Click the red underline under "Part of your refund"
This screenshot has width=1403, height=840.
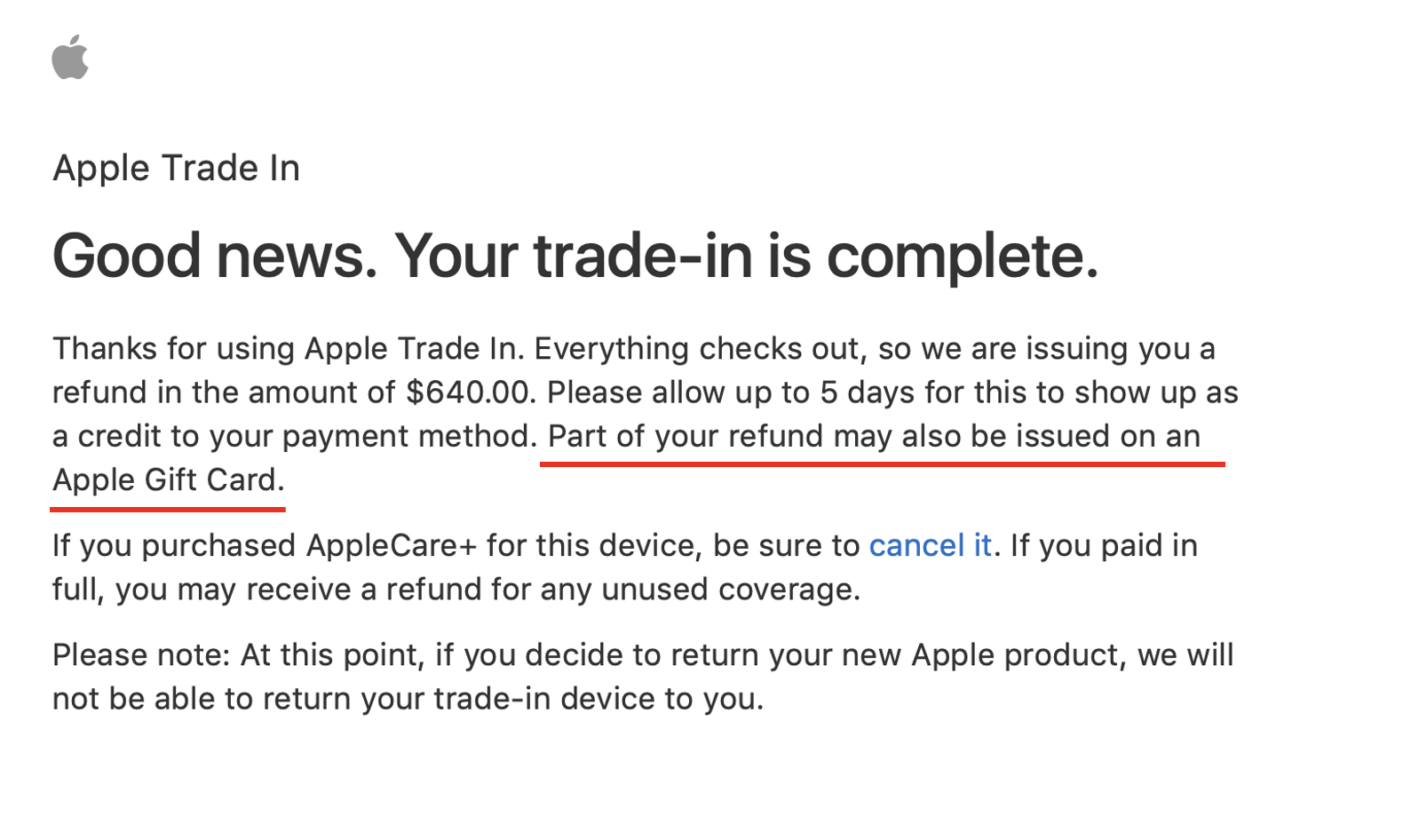coord(883,464)
